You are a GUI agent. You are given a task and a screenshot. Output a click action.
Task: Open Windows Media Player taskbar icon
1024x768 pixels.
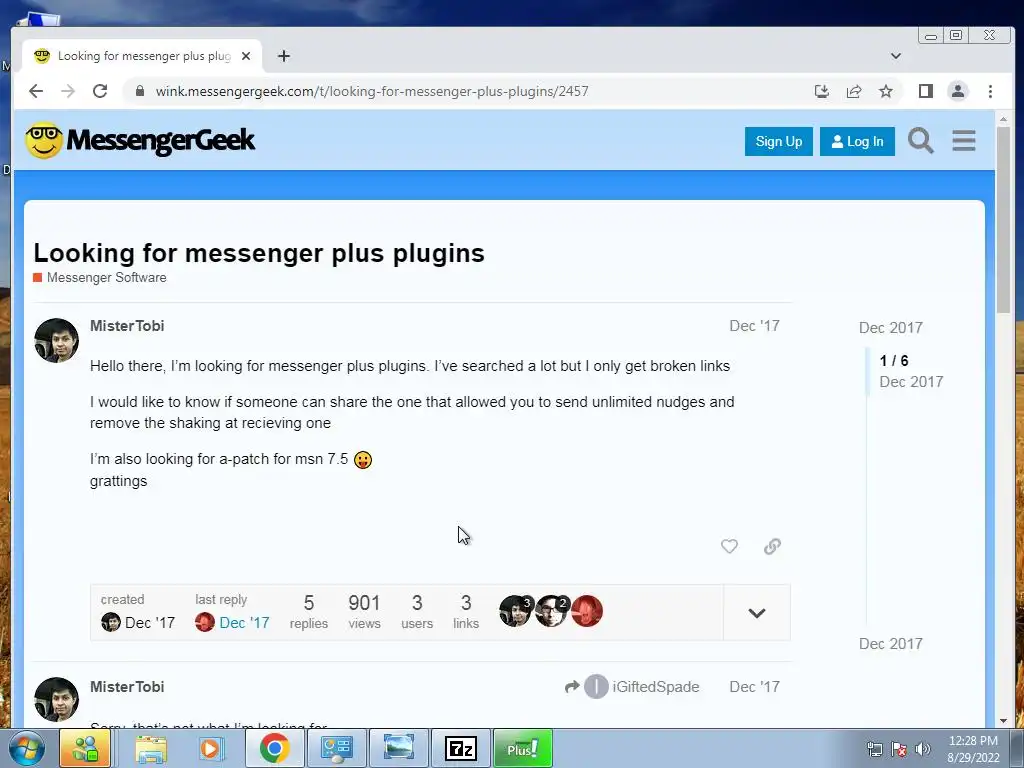(x=210, y=748)
